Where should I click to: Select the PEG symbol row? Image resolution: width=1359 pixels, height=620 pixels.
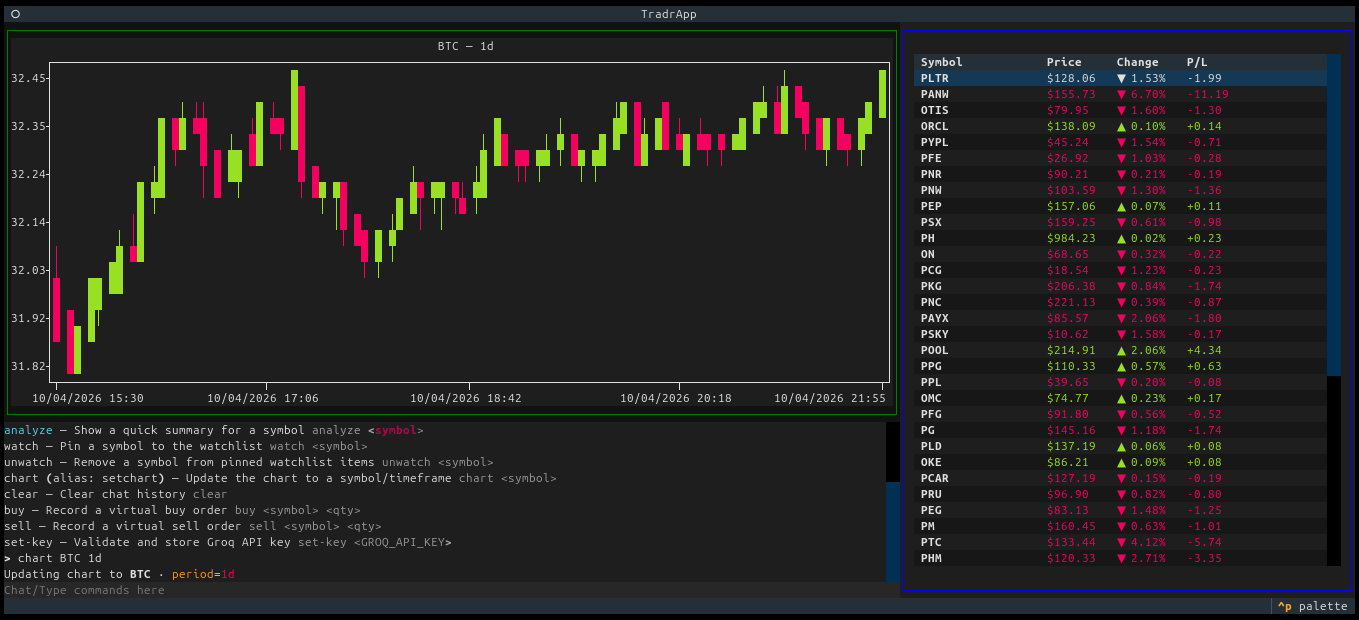coord(1120,510)
